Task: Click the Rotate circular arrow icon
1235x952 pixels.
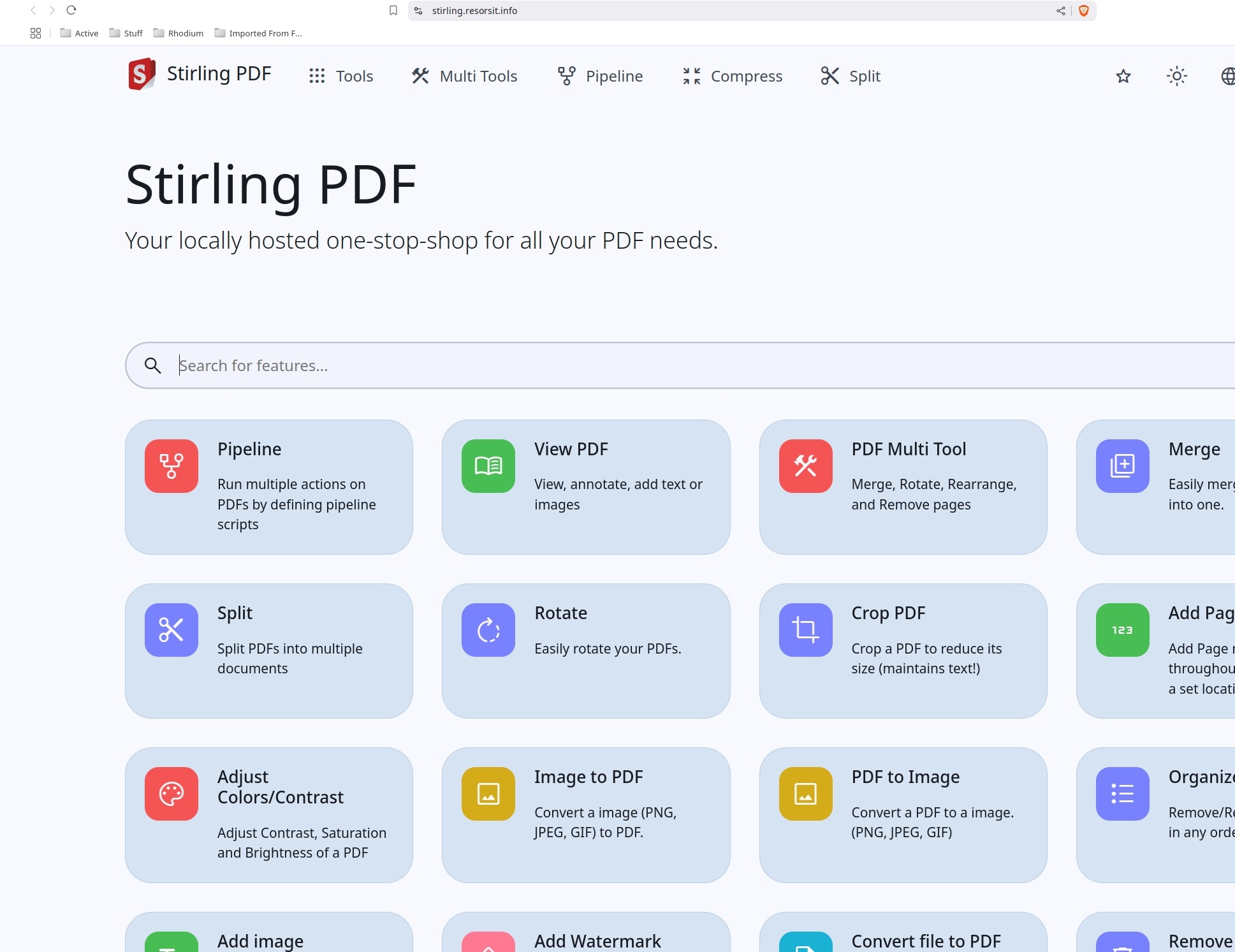Action: tap(488, 630)
